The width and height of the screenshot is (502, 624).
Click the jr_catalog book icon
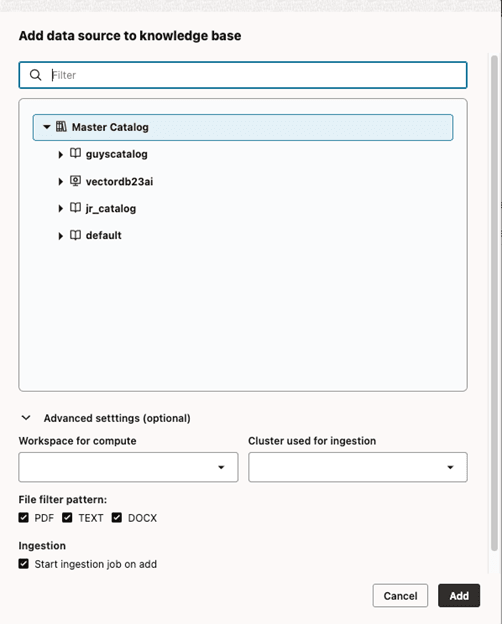click(75, 208)
